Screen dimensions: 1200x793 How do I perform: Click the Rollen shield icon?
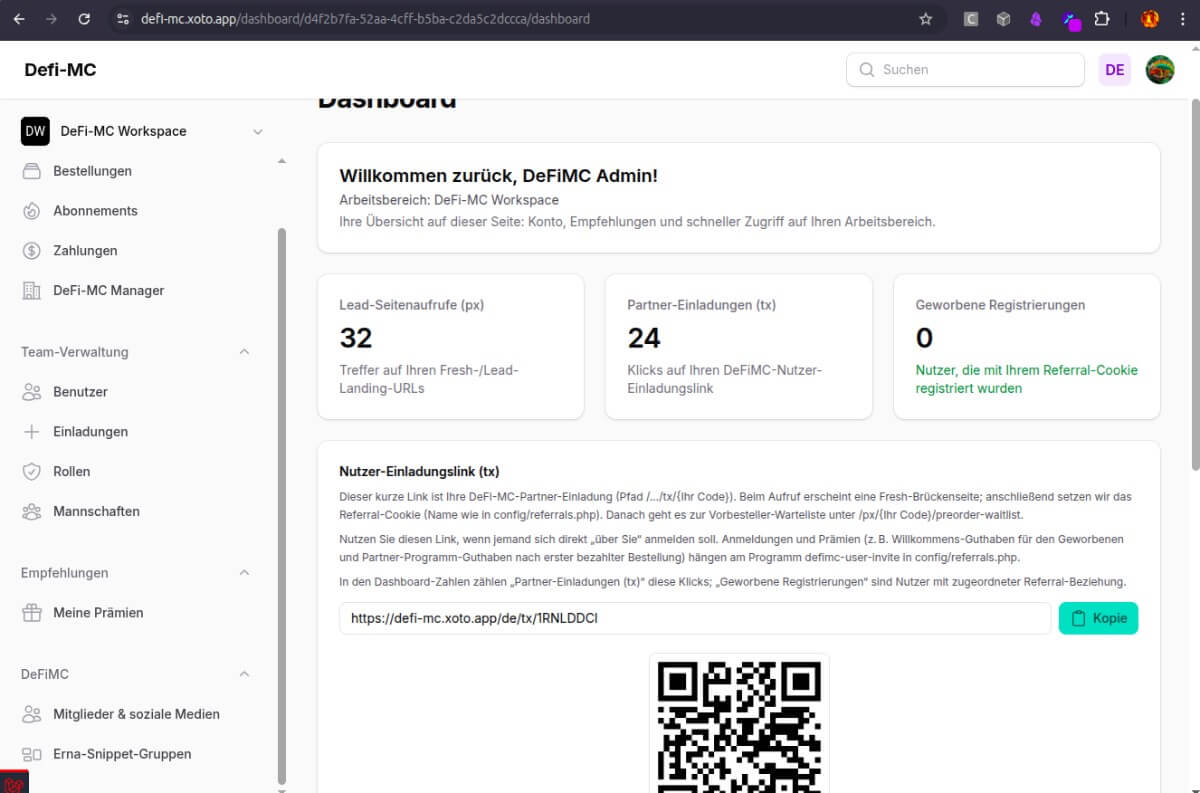tap(32, 472)
